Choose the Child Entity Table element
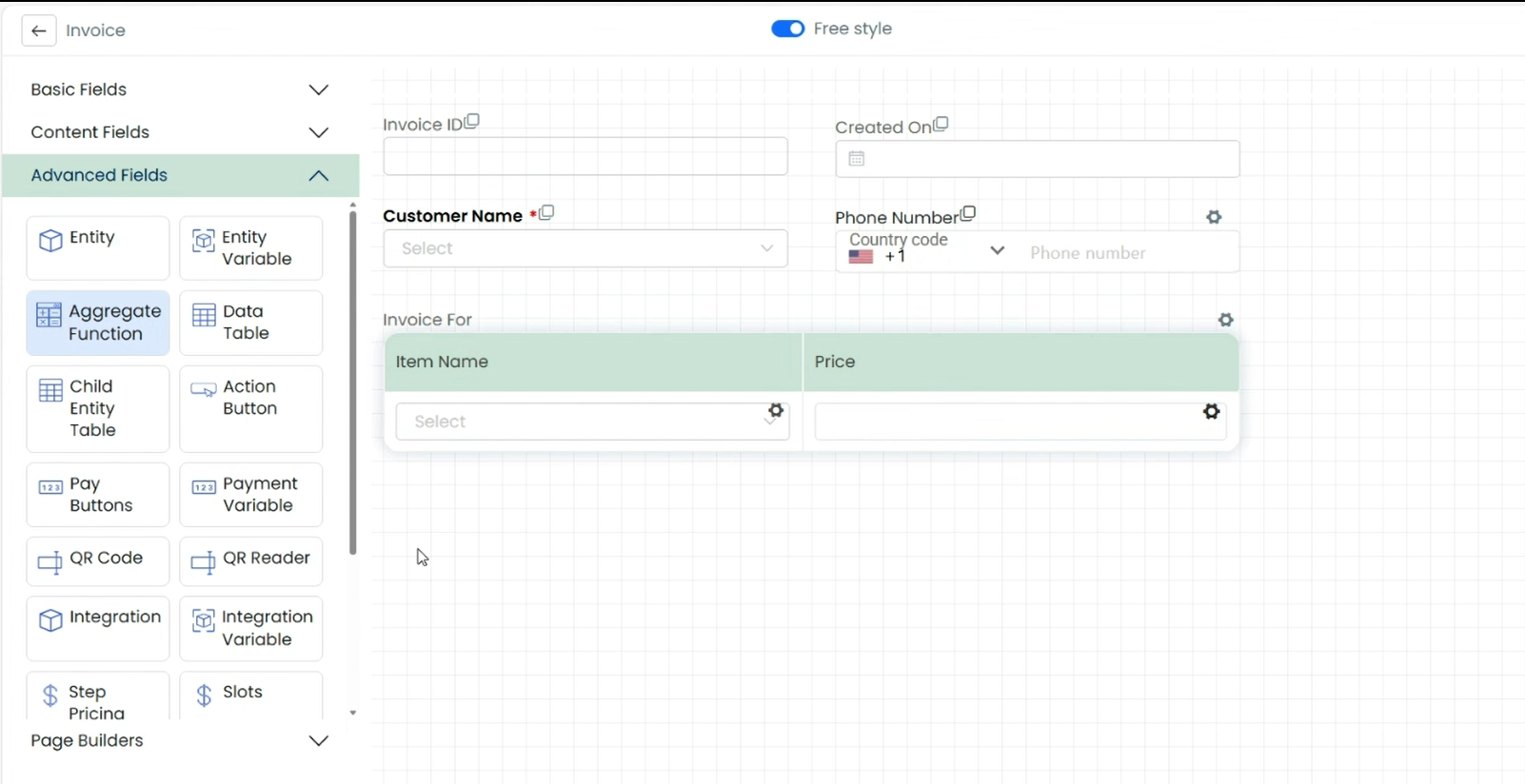1525x784 pixels. pos(97,408)
